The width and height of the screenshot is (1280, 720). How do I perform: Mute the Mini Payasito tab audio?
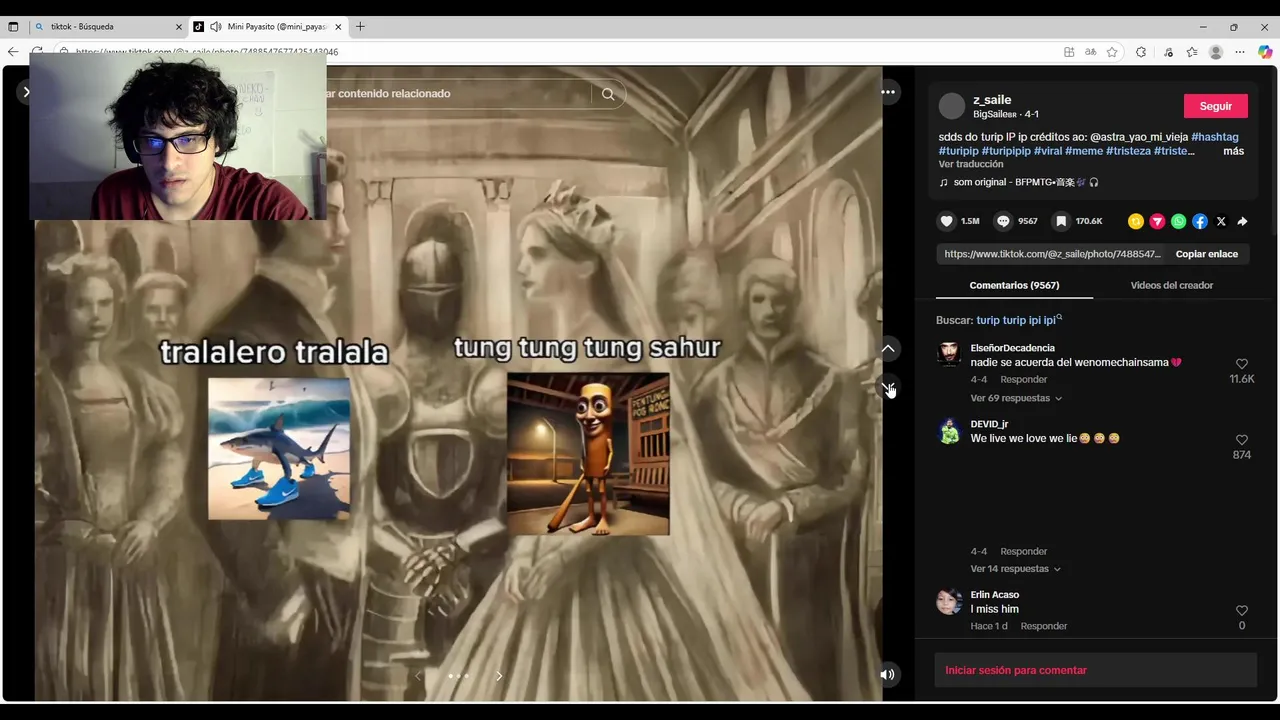(215, 26)
